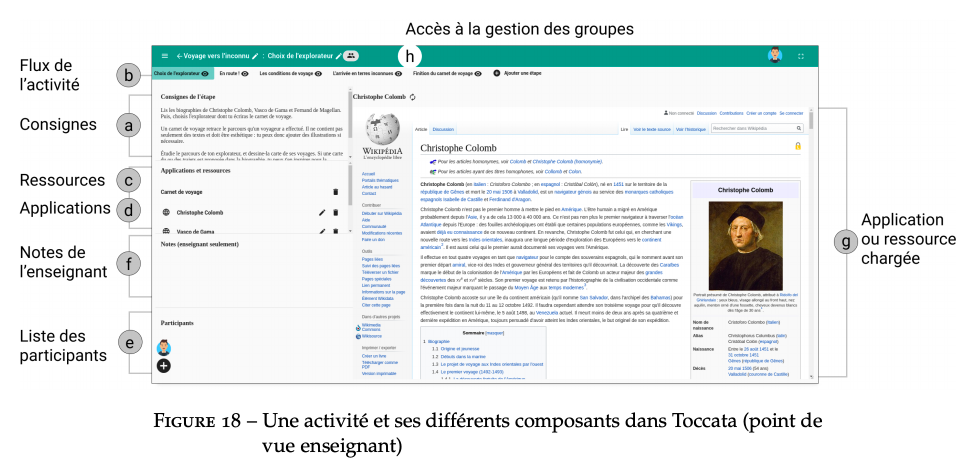This screenshot has width=970, height=460.
Task: Click the plus icon of Ajouter une étape
Action: (x=497, y=73)
